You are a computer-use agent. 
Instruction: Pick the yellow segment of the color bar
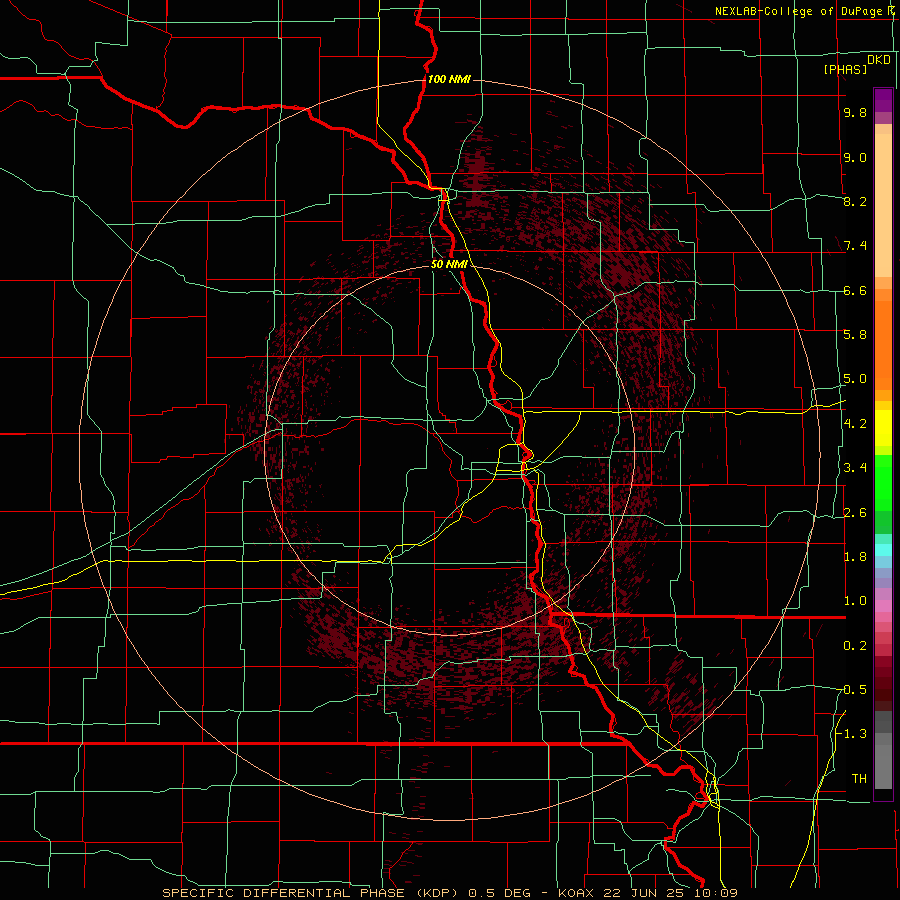883,428
